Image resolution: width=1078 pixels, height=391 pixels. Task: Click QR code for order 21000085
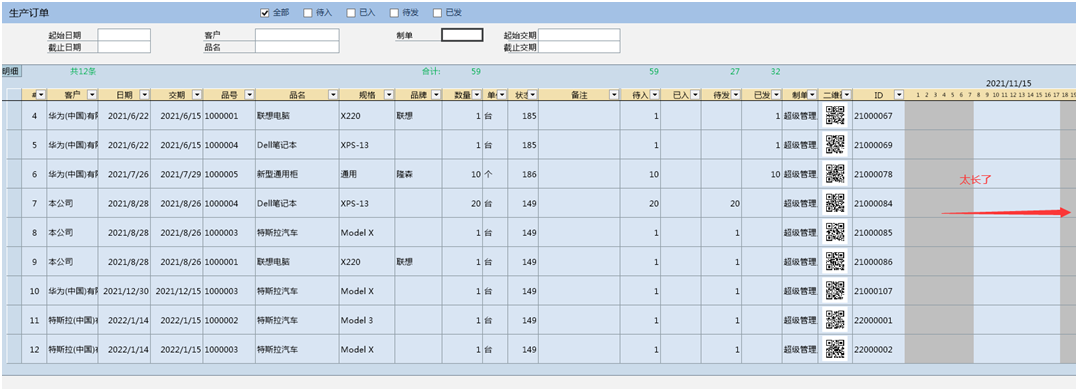(835, 232)
